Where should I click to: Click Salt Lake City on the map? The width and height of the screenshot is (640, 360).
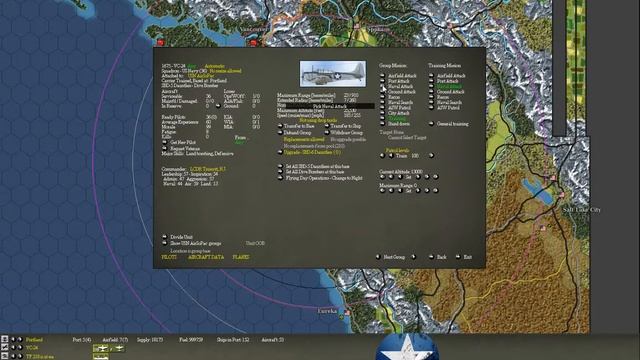click(582, 210)
